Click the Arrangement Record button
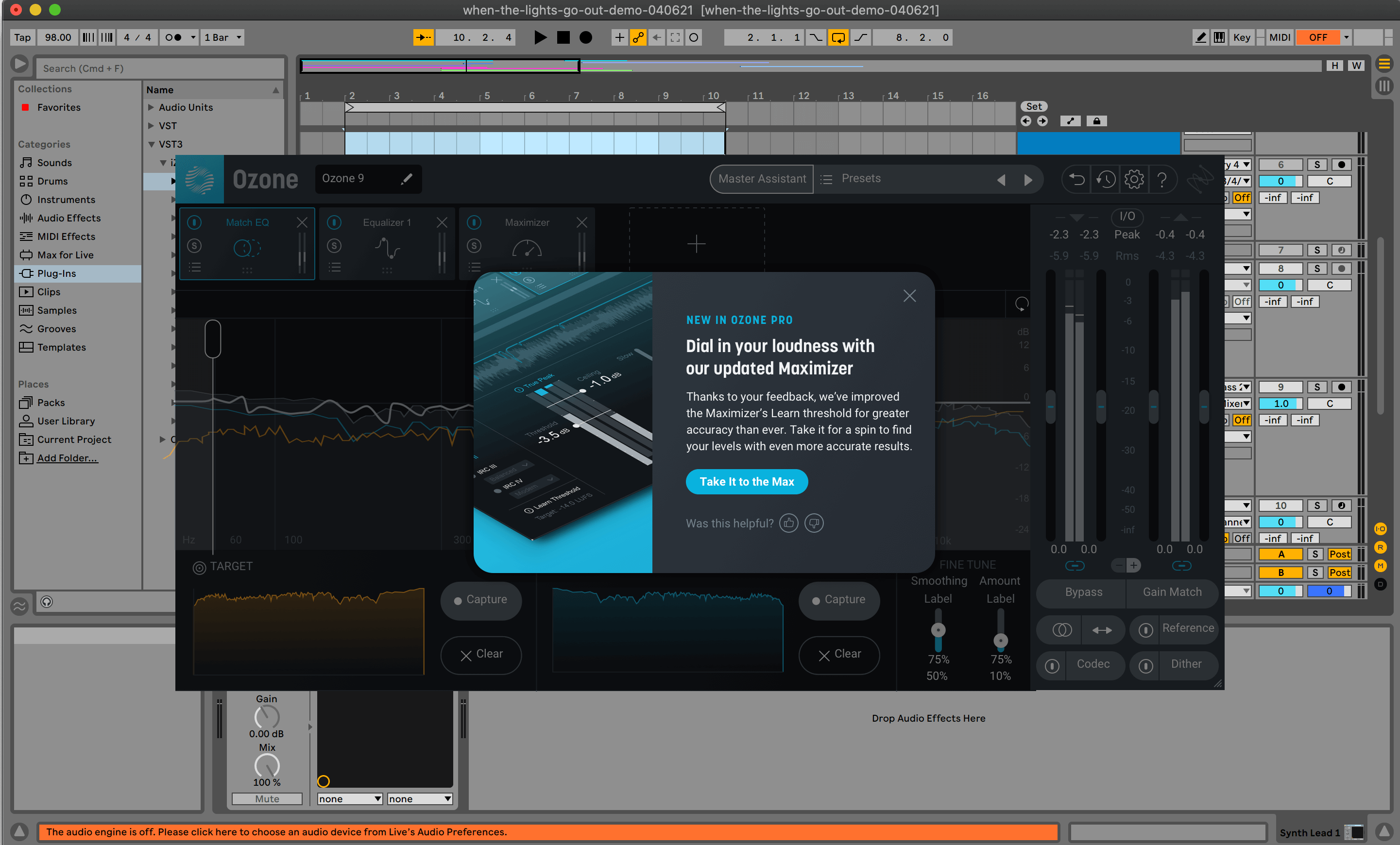1400x845 pixels. [585, 37]
